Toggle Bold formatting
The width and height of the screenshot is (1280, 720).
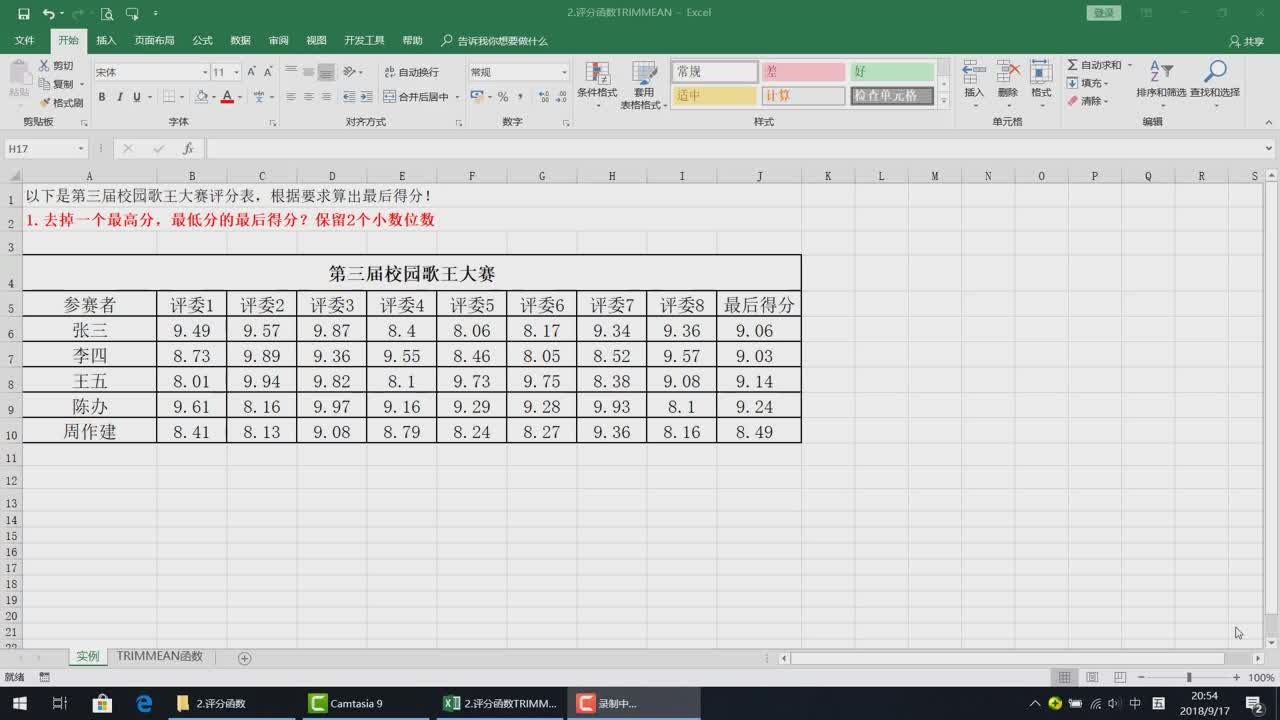tap(101, 97)
